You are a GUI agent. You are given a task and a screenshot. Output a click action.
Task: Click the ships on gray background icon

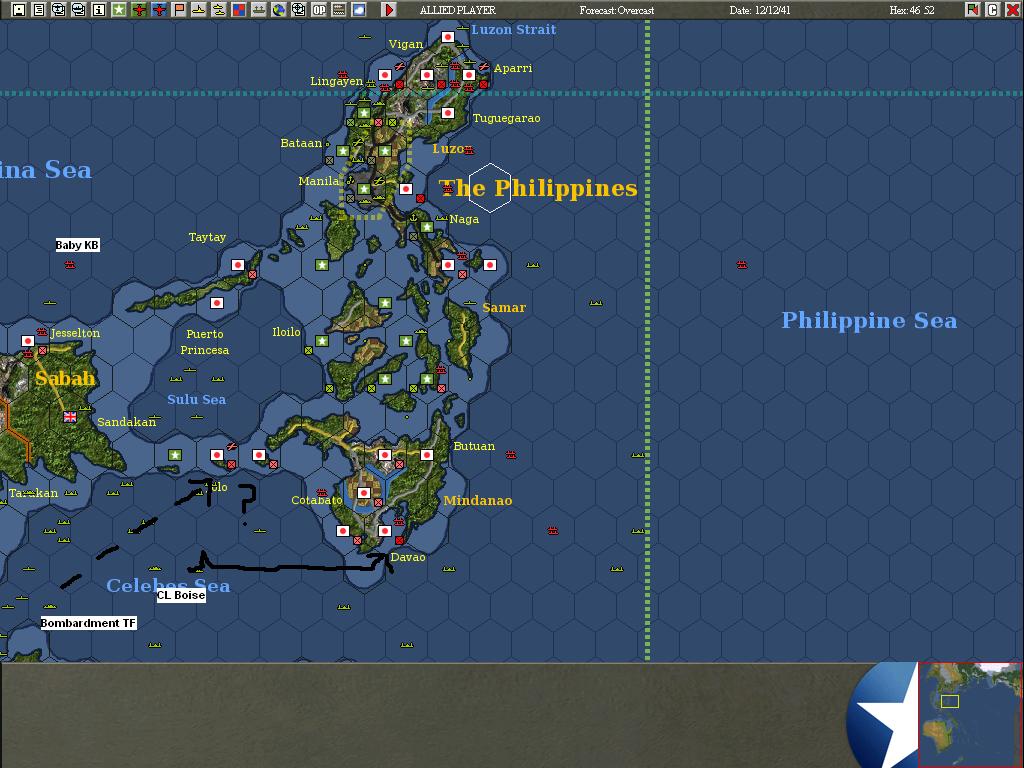click(x=259, y=10)
